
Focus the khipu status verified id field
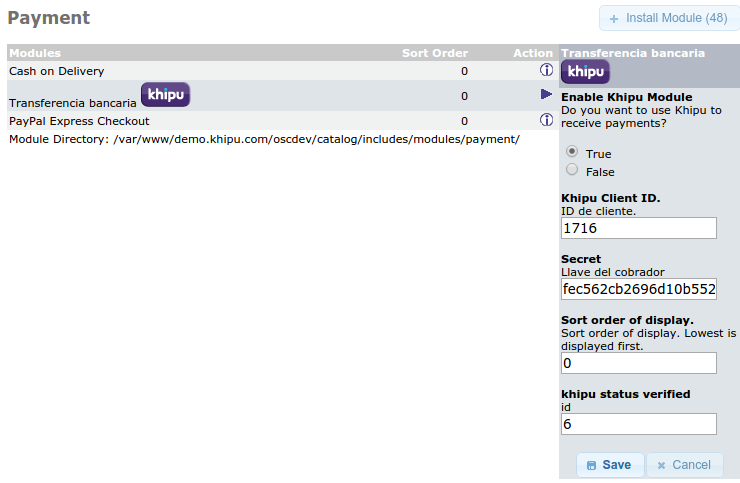pos(639,424)
